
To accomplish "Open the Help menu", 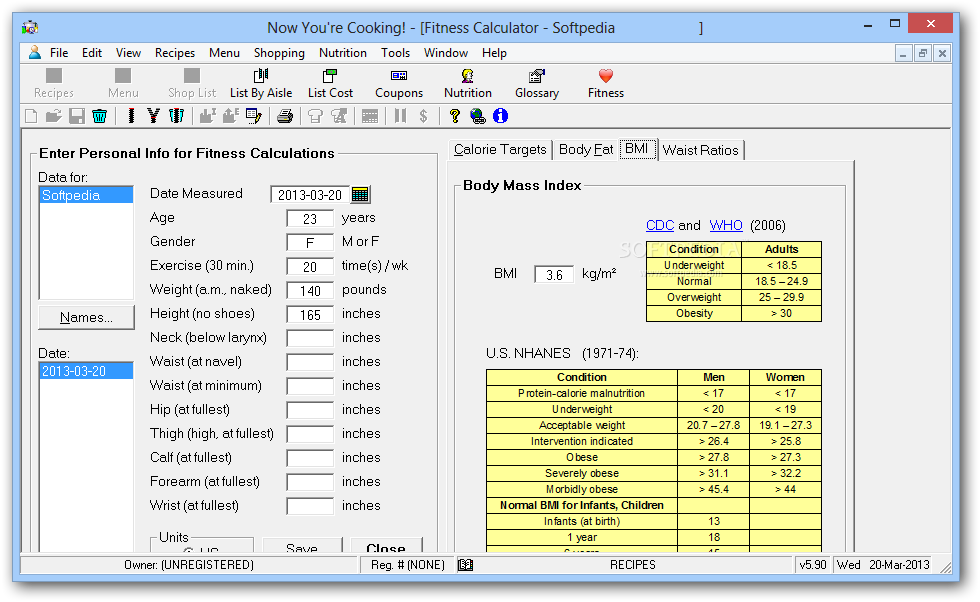I will pos(494,53).
